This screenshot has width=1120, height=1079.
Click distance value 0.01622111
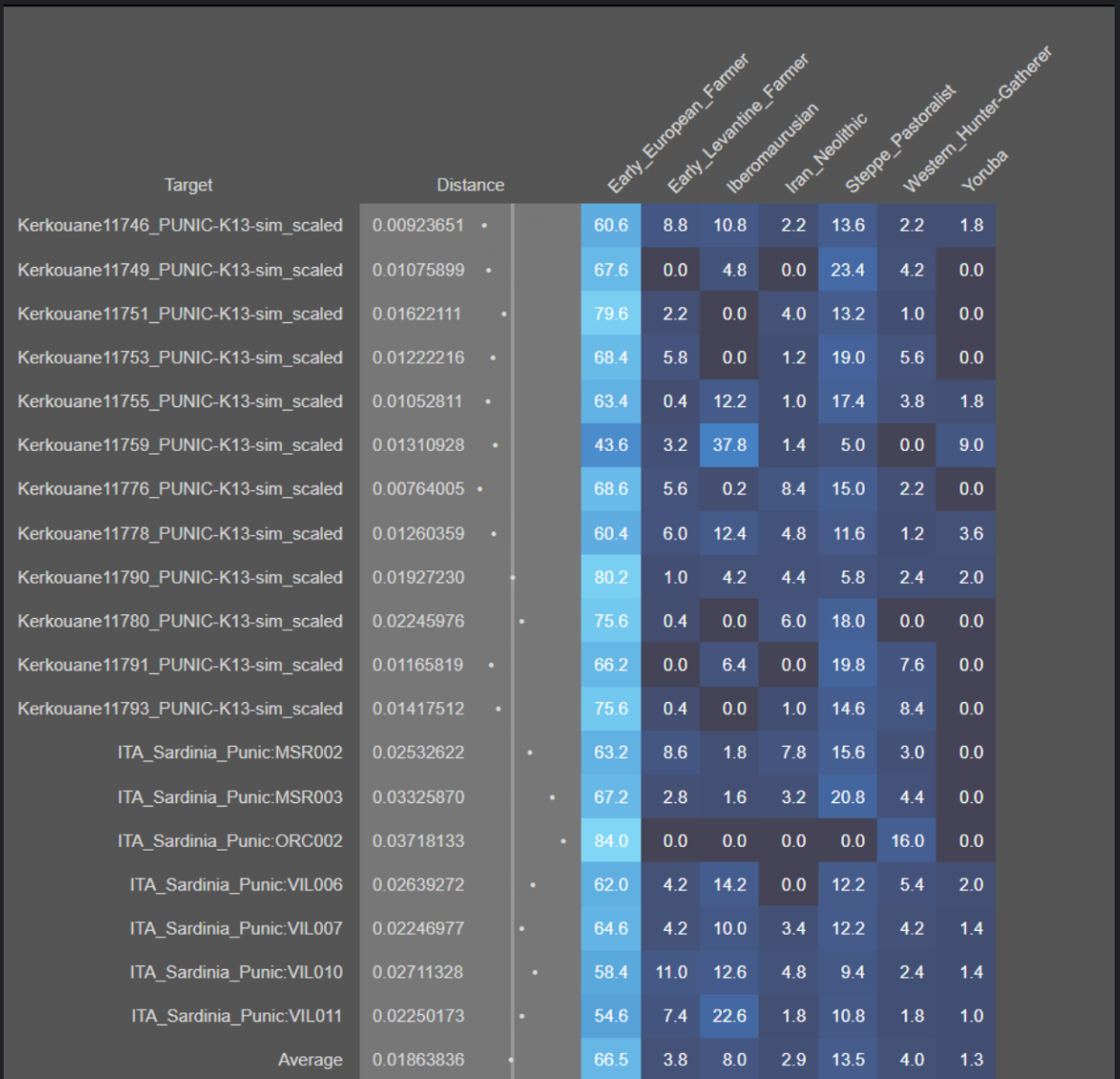point(418,314)
